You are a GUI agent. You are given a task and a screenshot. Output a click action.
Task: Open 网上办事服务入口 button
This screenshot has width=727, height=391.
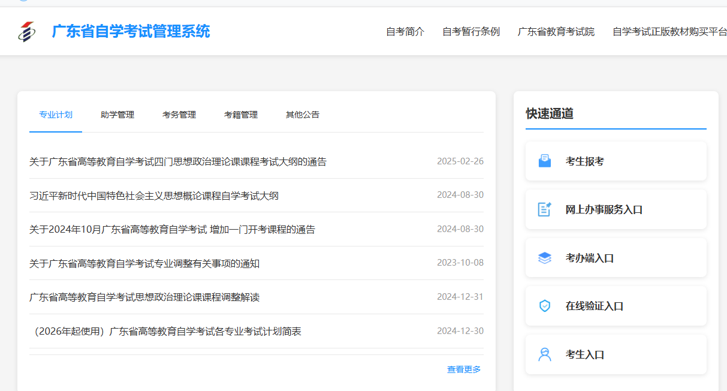616,209
